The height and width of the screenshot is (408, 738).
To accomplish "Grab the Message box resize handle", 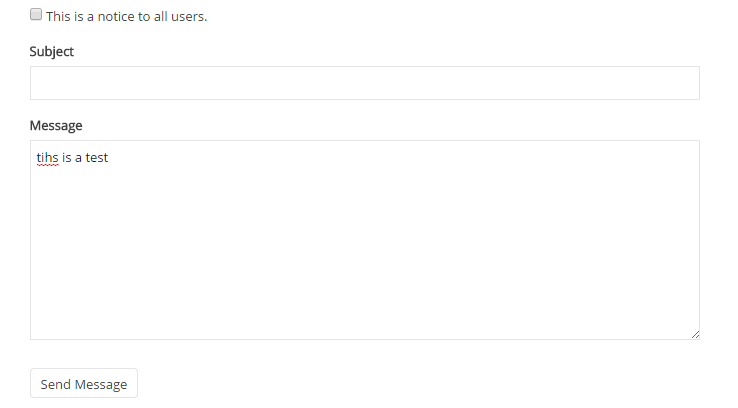I will [x=694, y=334].
